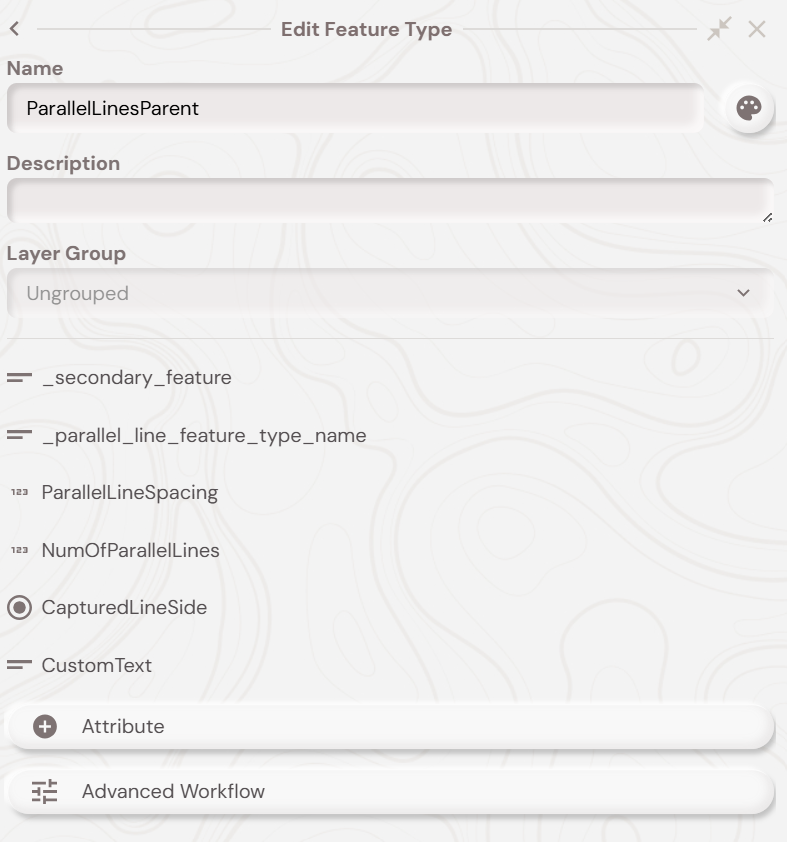Select the ParallelLineSpacing attribute row
Image resolution: width=787 pixels, height=842 pixels.
click(130, 493)
